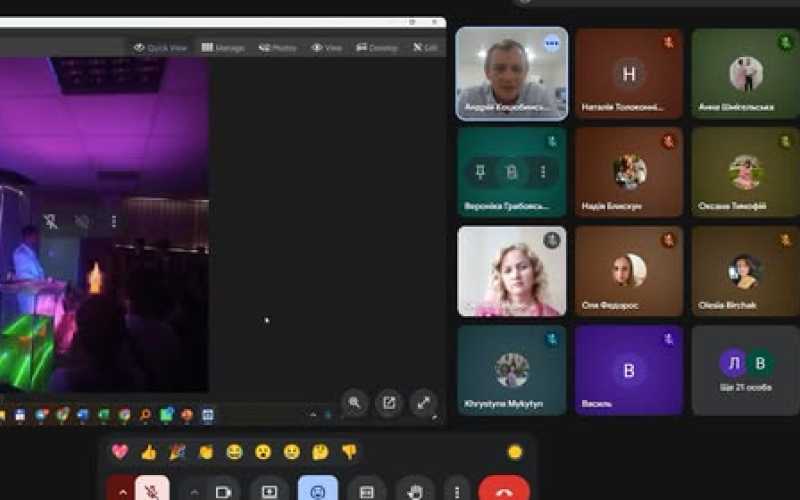
Task: Select the Оля Федорос participant tile
Action: click(x=629, y=271)
